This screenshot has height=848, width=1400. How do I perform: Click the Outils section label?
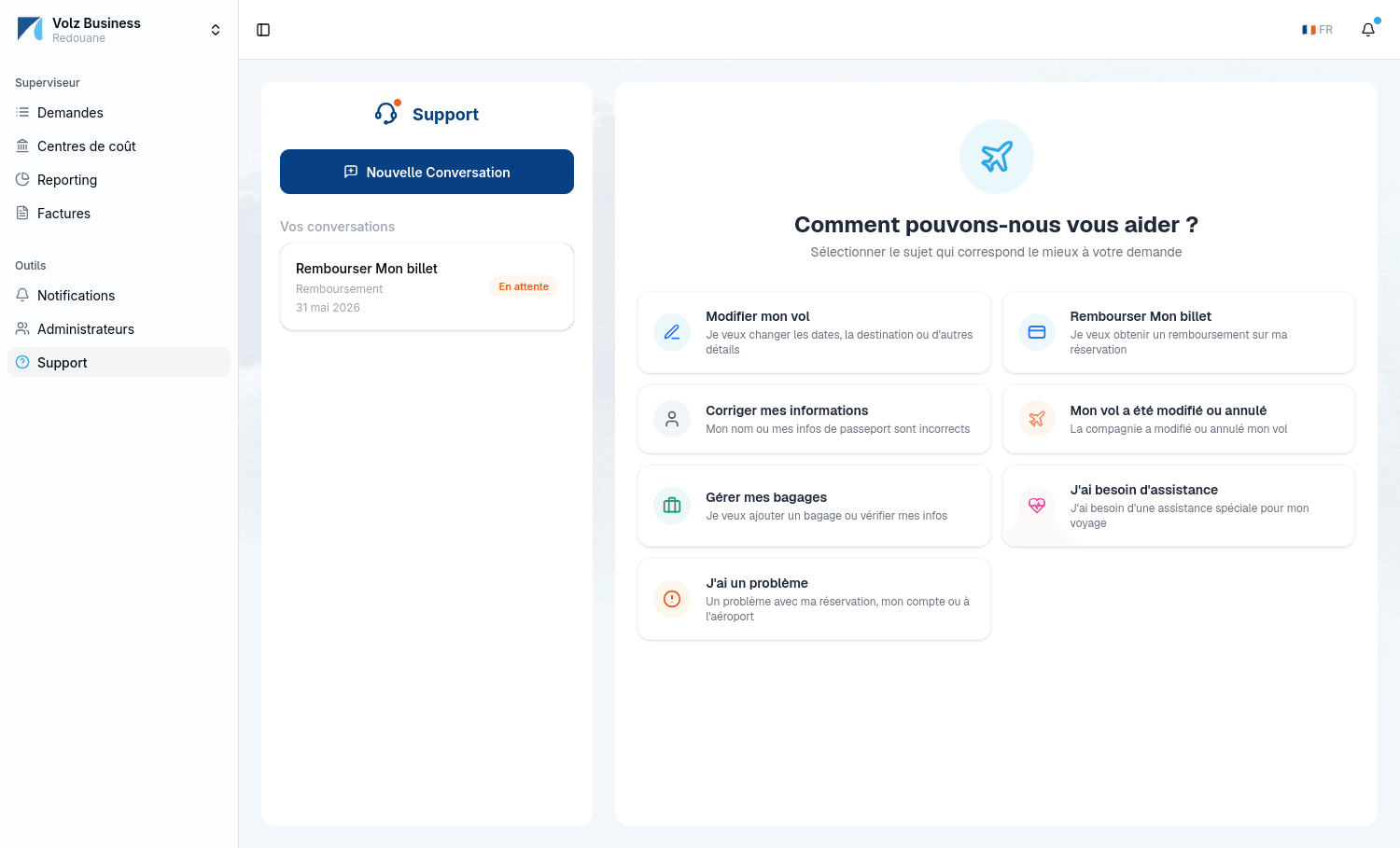tap(31, 266)
